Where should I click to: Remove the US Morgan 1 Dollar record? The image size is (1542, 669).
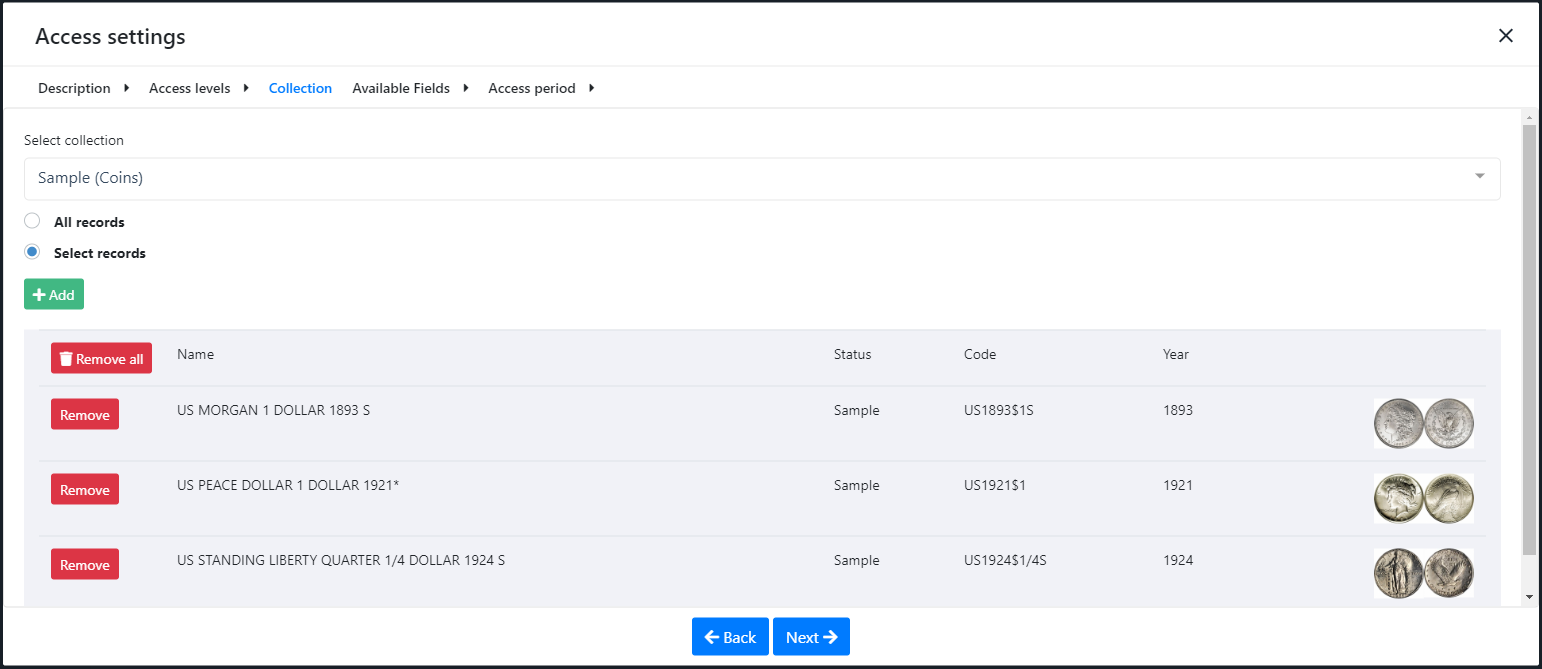[85, 414]
